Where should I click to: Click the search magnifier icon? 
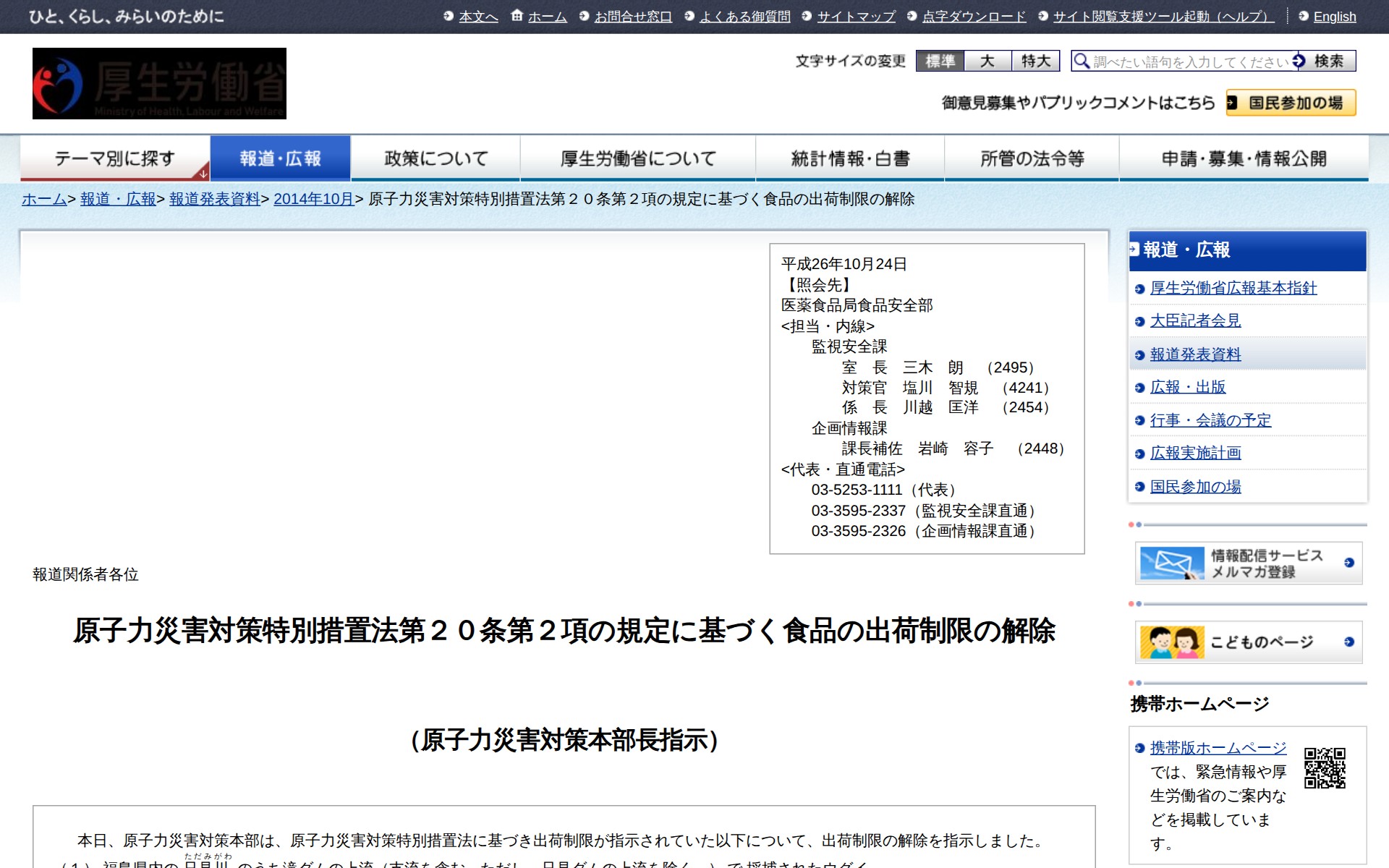click(x=1081, y=61)
